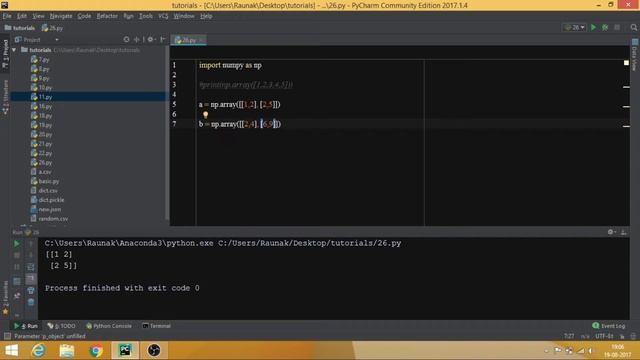Click the grayed-out stop button in top toolbar
This screenshot has width=640, height=360.
(617, 27)
